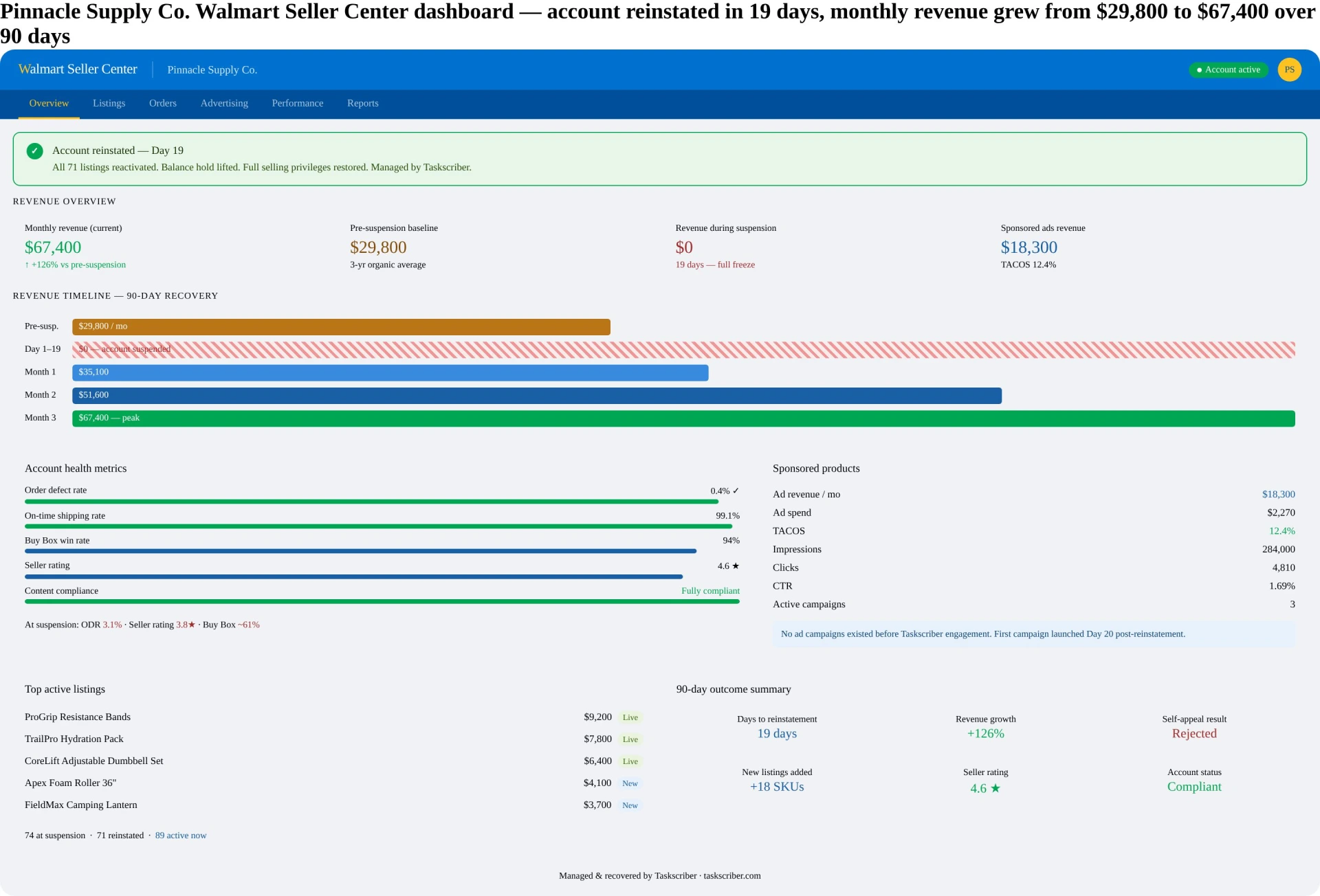
Task: Click the Fully compliant content status
Action: pos(711,591)
